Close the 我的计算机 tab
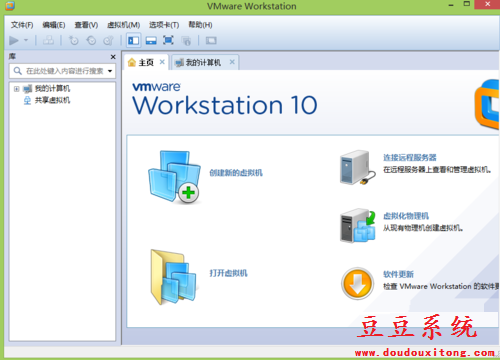The image size is (500, 360). point(232,62)
